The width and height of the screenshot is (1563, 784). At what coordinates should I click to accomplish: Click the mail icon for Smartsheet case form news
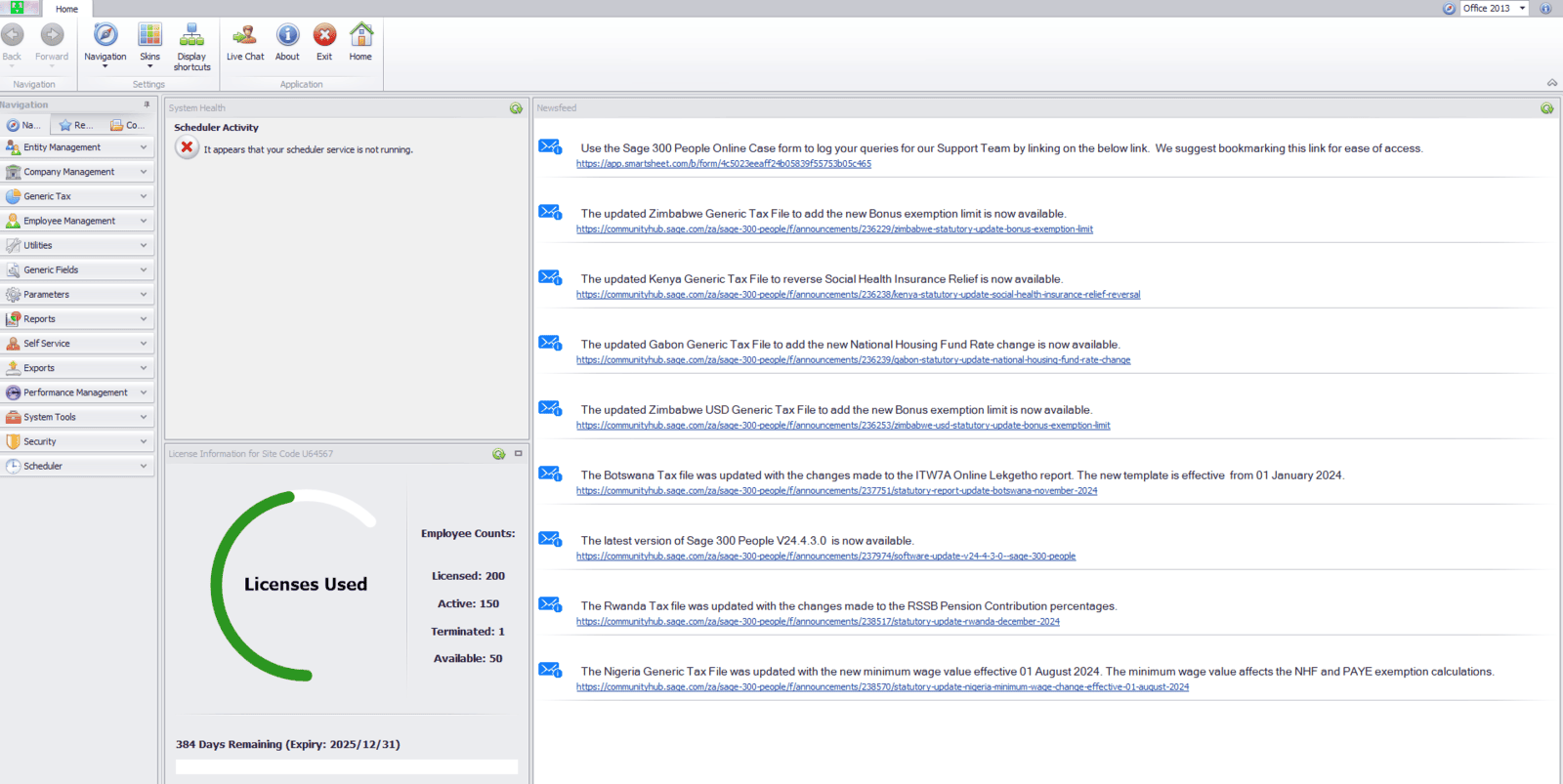(x=550, y=147)
